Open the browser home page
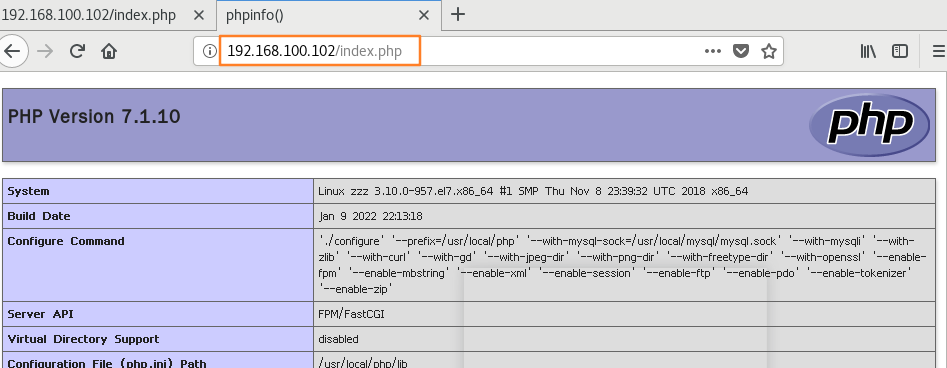Viewport: 947px width, 368px height. pyautogui.click(x=109, y=51)
